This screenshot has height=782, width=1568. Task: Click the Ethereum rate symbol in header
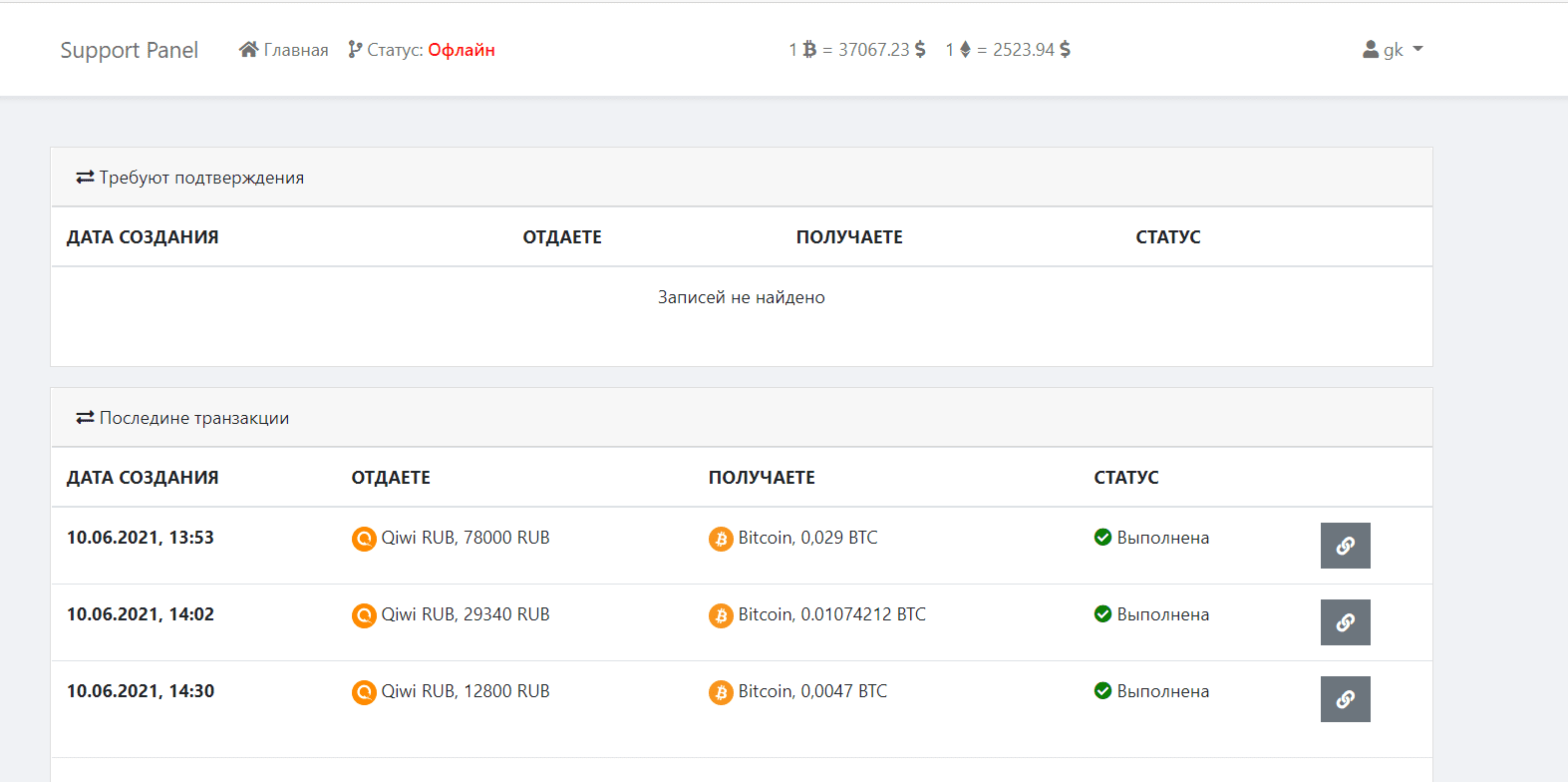point(965,49)
